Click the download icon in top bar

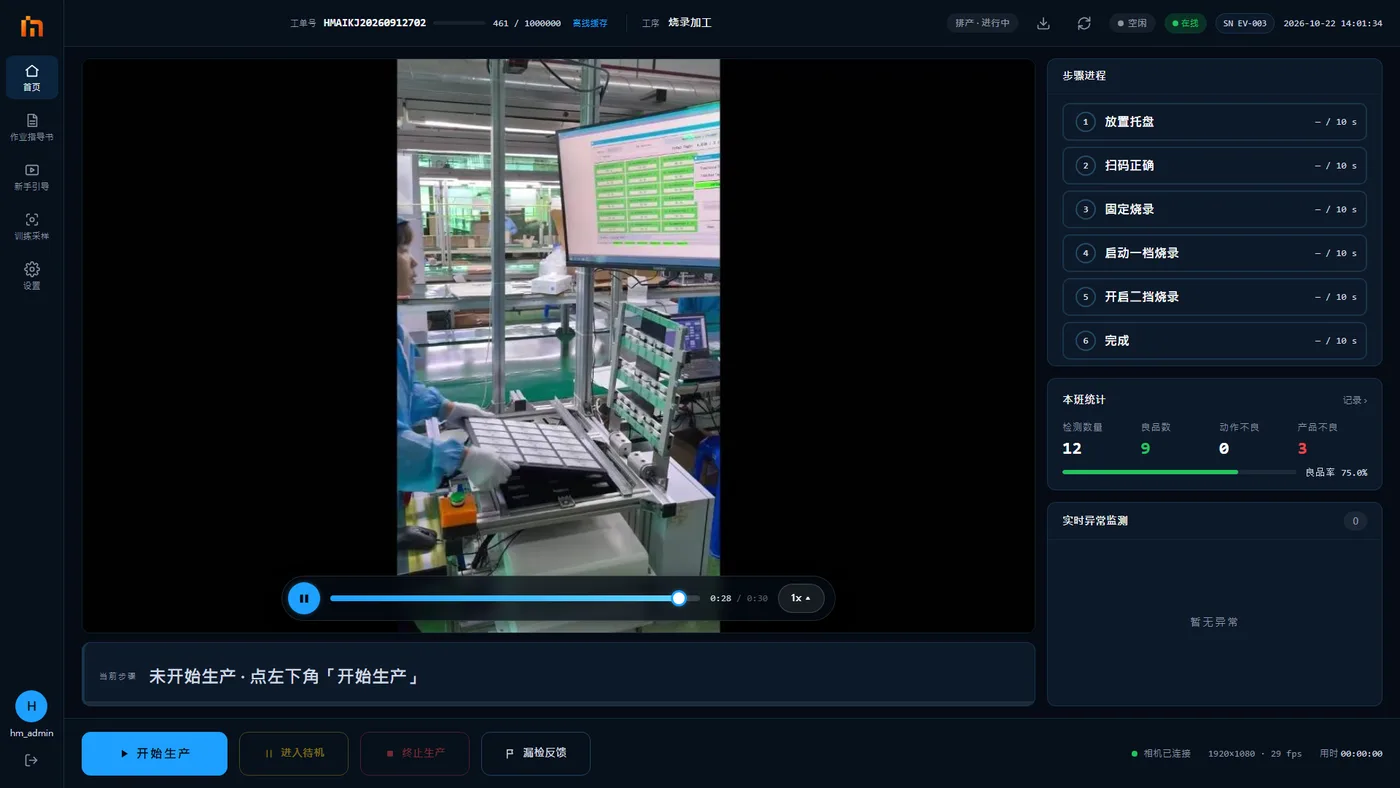pyautogui.click(x=1043, y=23)
